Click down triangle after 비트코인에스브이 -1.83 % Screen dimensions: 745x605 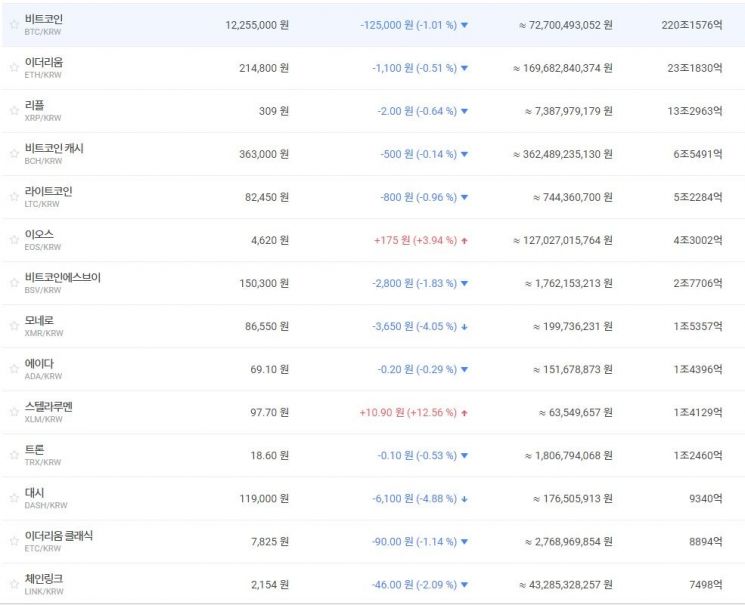[x=465, y=284]
